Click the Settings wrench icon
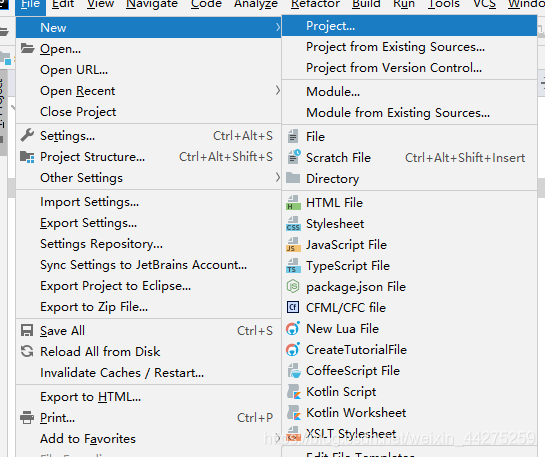This screenshot has height=457, width=545. tap(27, 135)
